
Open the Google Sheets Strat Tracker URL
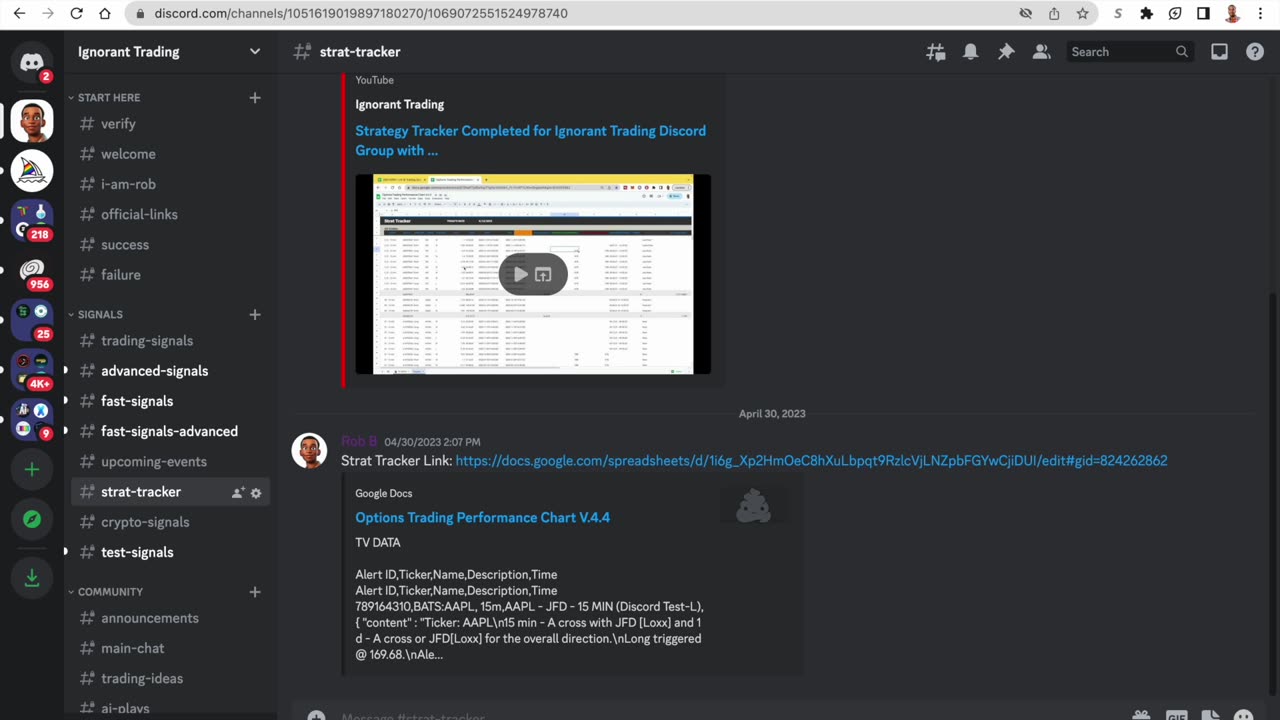[x=811, y=461]
